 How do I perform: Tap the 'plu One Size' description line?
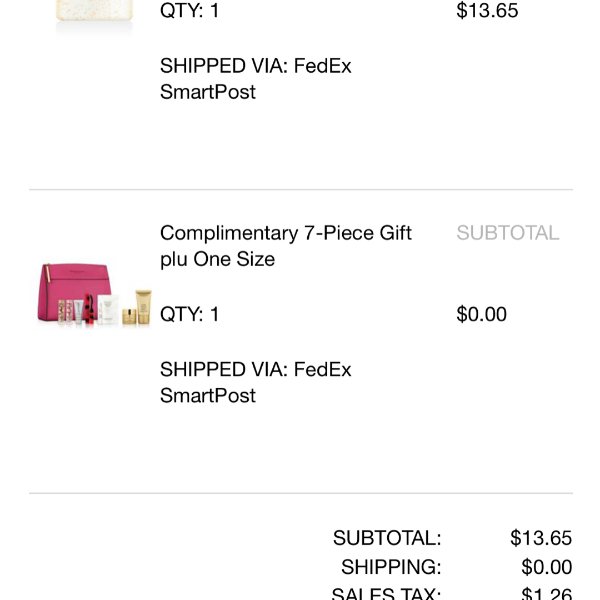(x=217, y=259)
